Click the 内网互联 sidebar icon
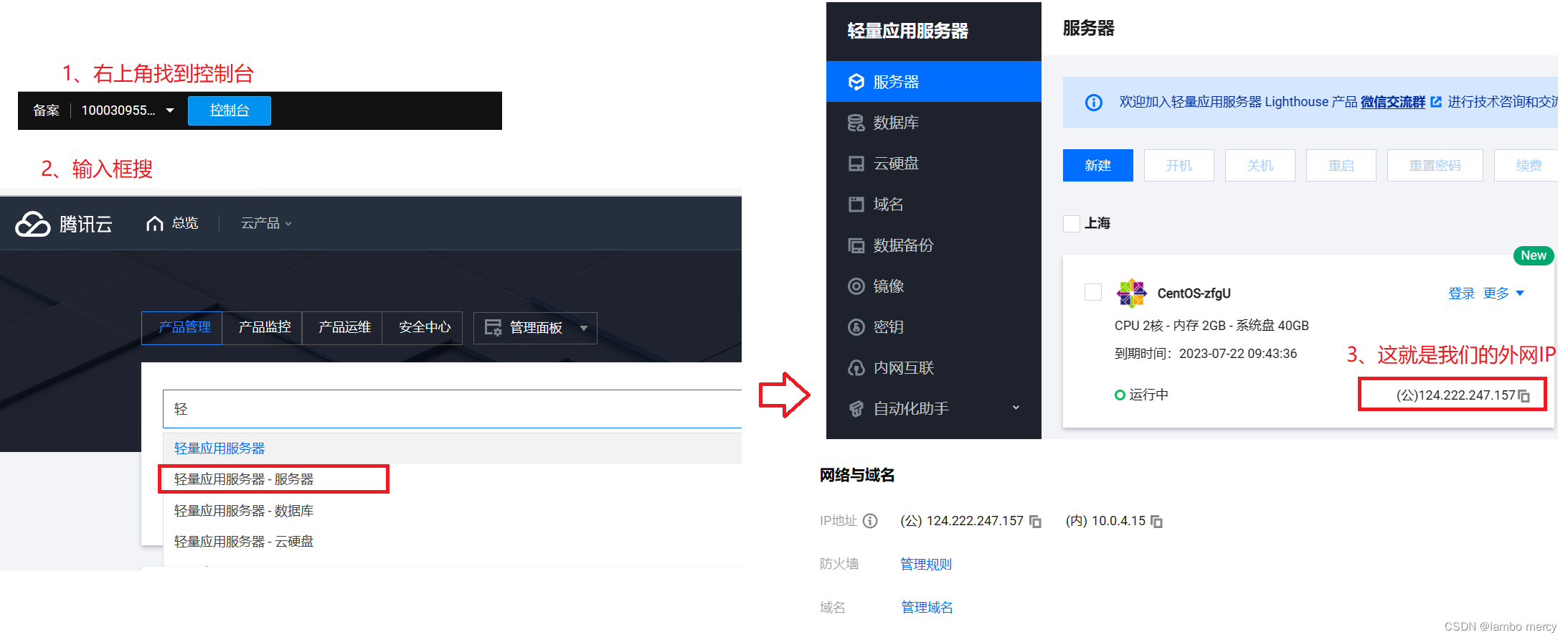This screenshot has width=1568, height=640. click(856, 368)
